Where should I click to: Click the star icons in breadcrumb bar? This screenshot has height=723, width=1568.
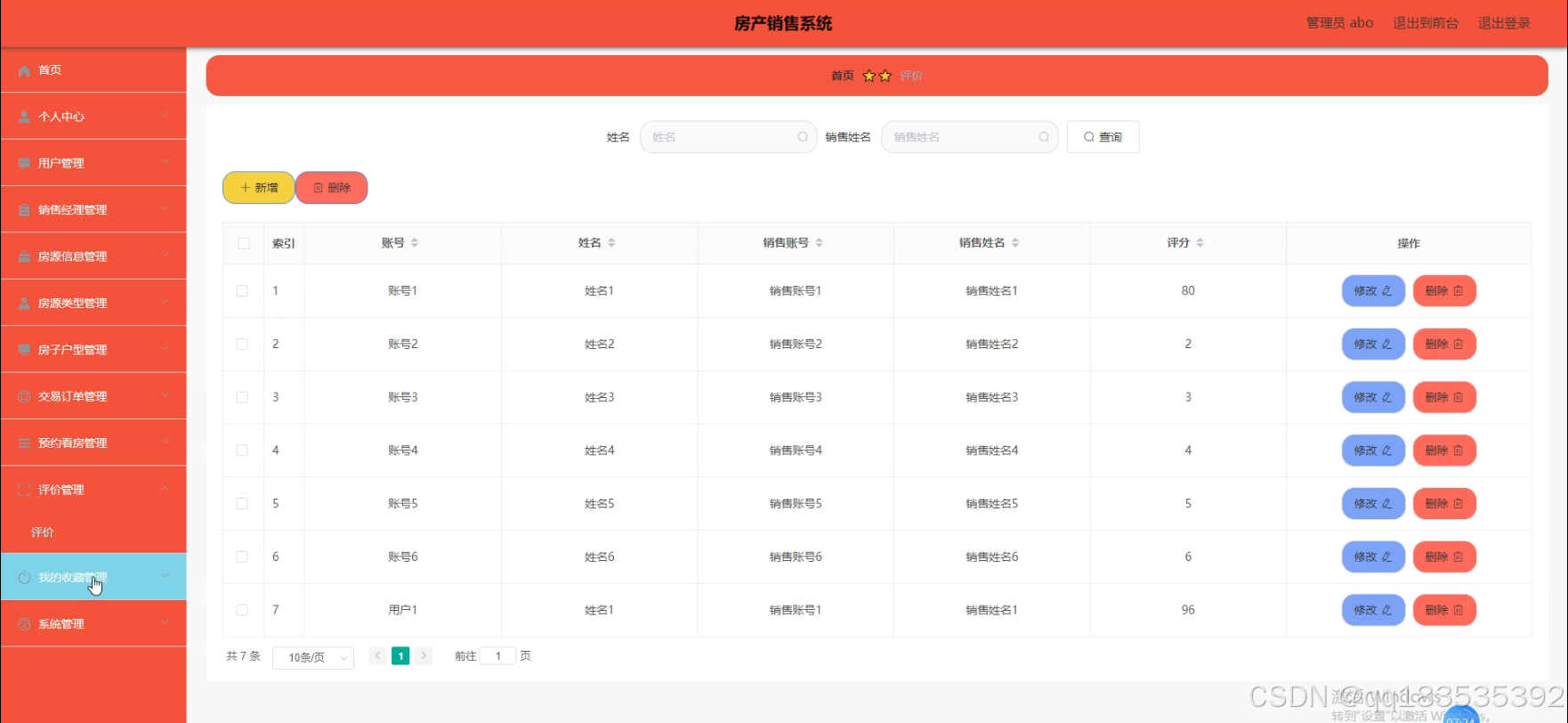click(877, 76)
